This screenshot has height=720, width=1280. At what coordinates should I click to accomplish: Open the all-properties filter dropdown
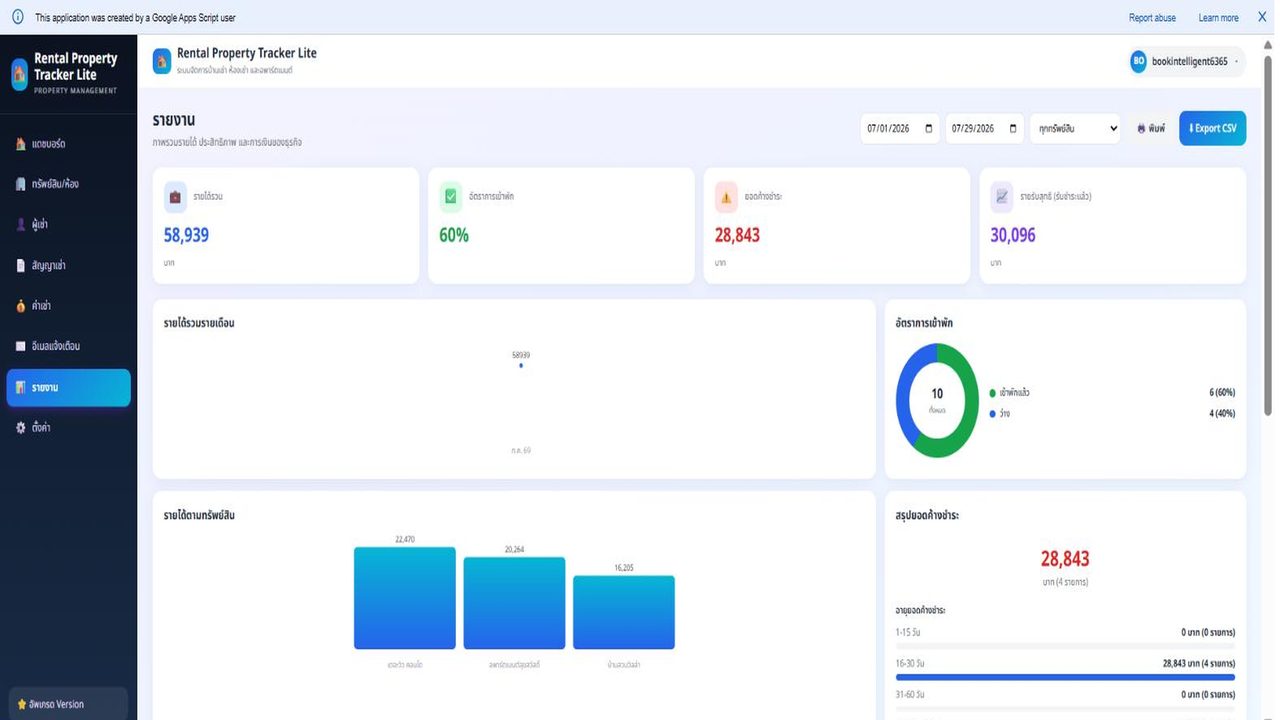pyautogui.click(x=1075, y=128)
